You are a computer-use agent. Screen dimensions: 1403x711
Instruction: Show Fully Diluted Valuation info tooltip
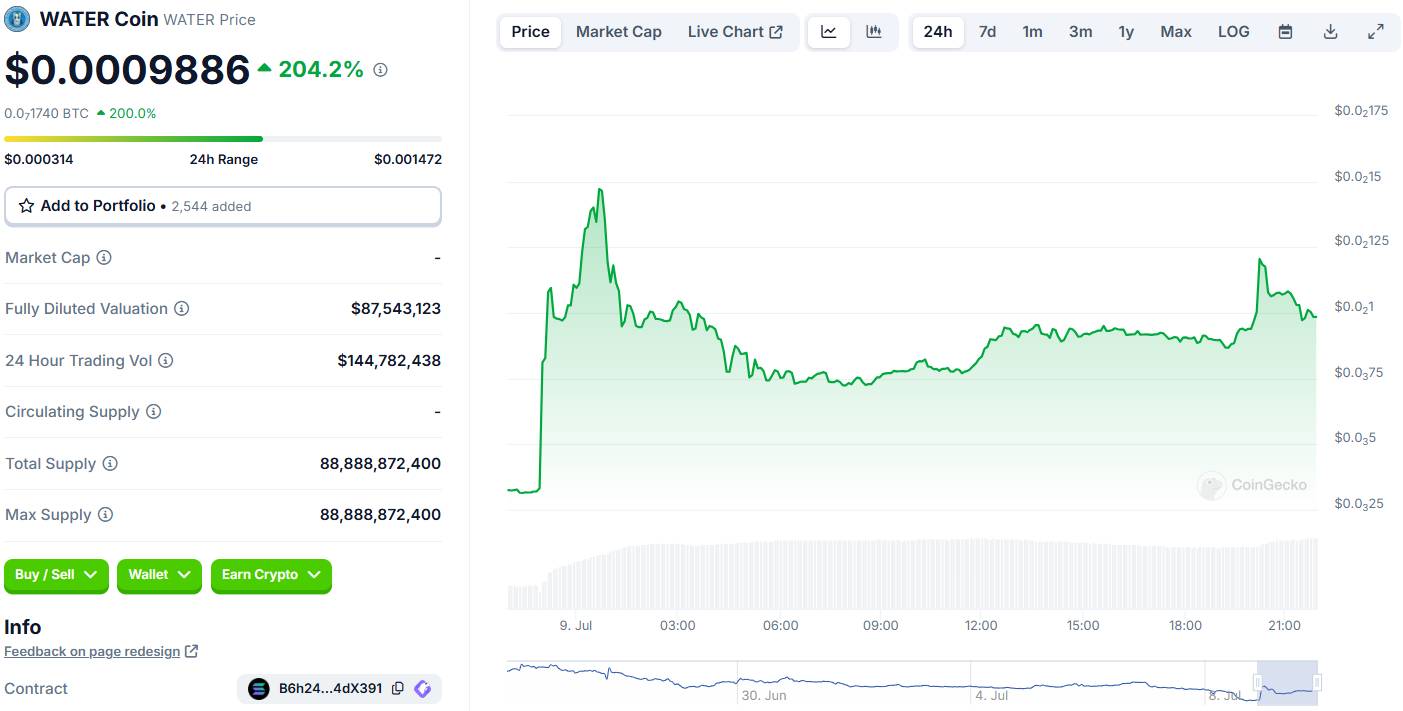click(x=181, y=309)
